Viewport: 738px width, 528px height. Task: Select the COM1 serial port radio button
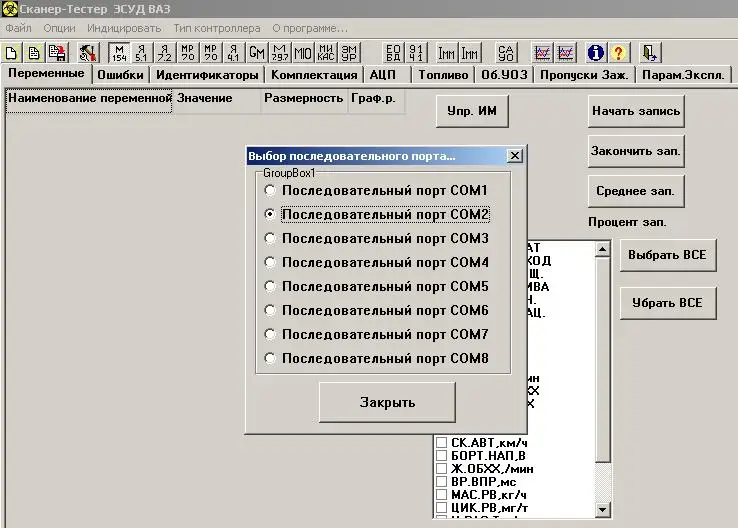[270, 190]
